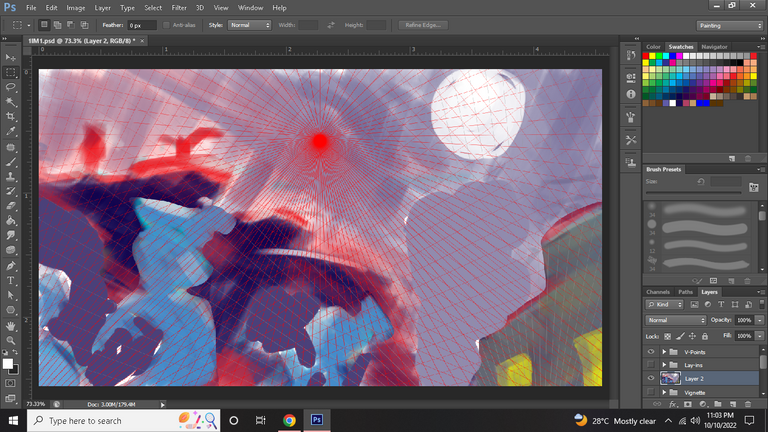Open the Filter menu

point(179,8)
